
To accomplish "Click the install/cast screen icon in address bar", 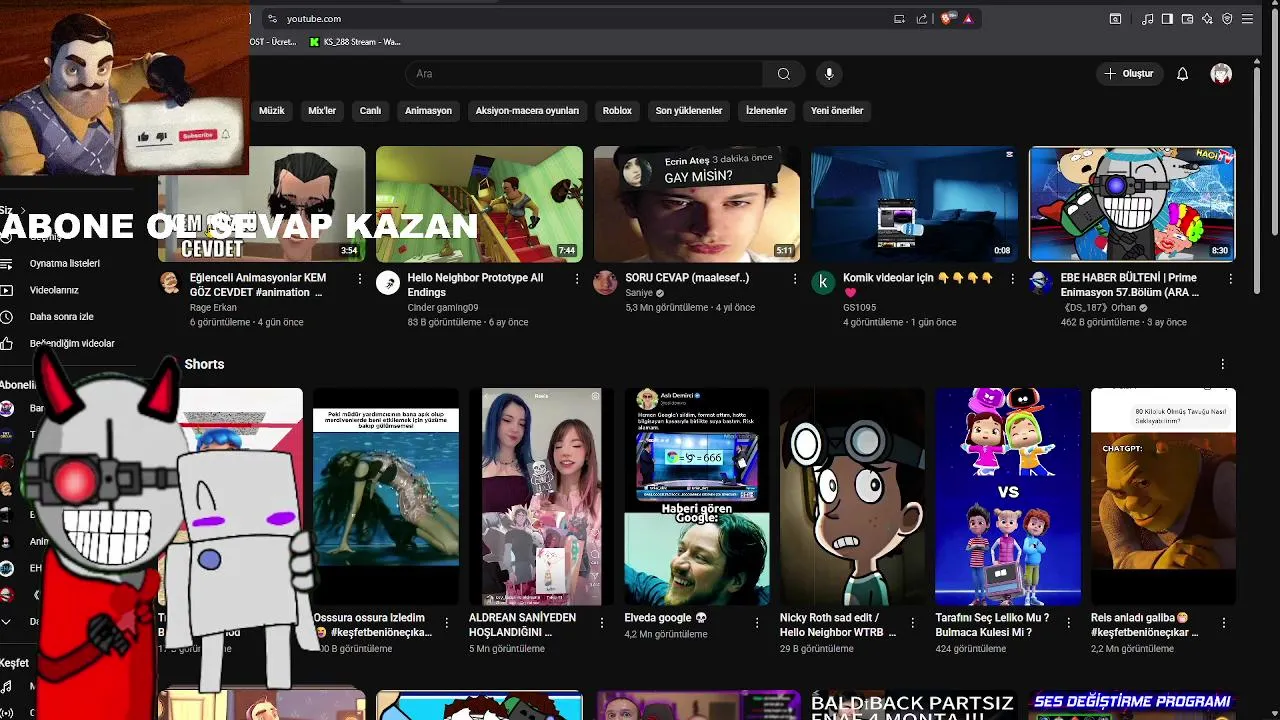I will coord(899,19).
